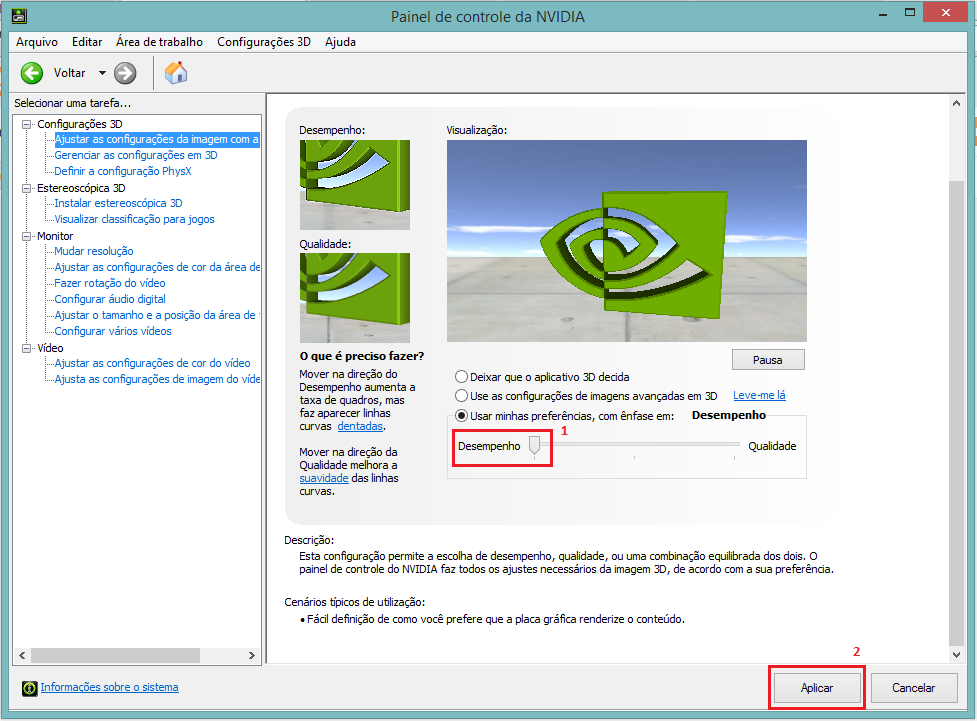Click the Pausa button
The height and width of the screenshot is (721, 977).
[x=768, y=360]
